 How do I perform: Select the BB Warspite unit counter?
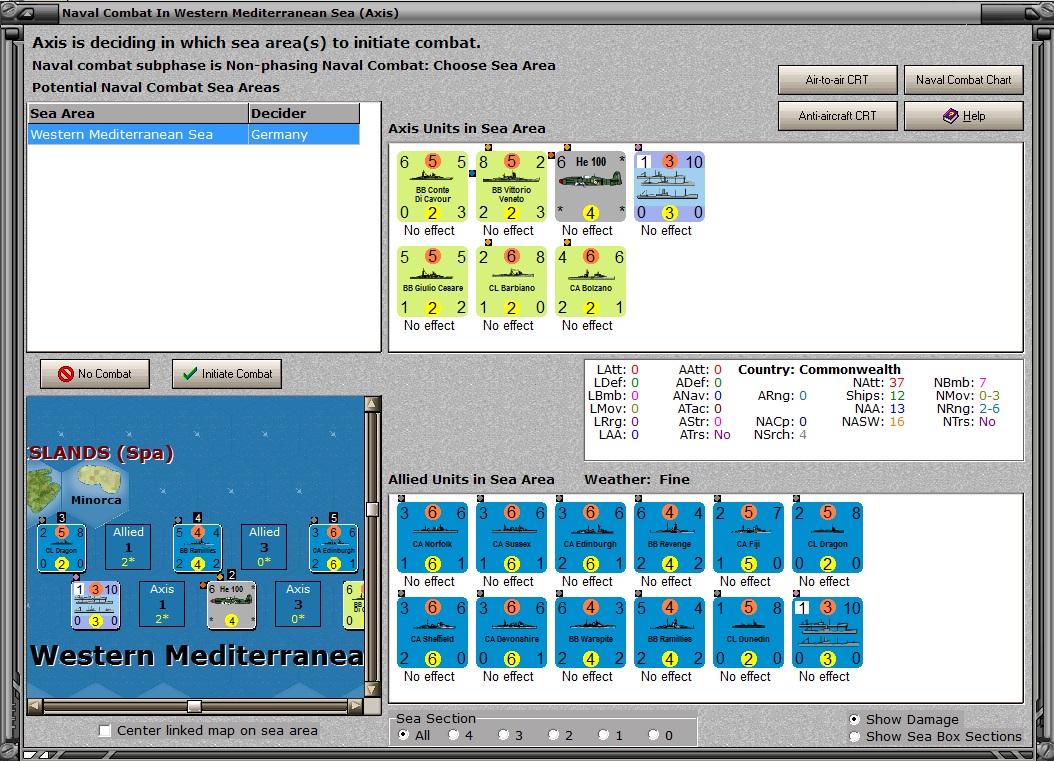pos(590,632)
